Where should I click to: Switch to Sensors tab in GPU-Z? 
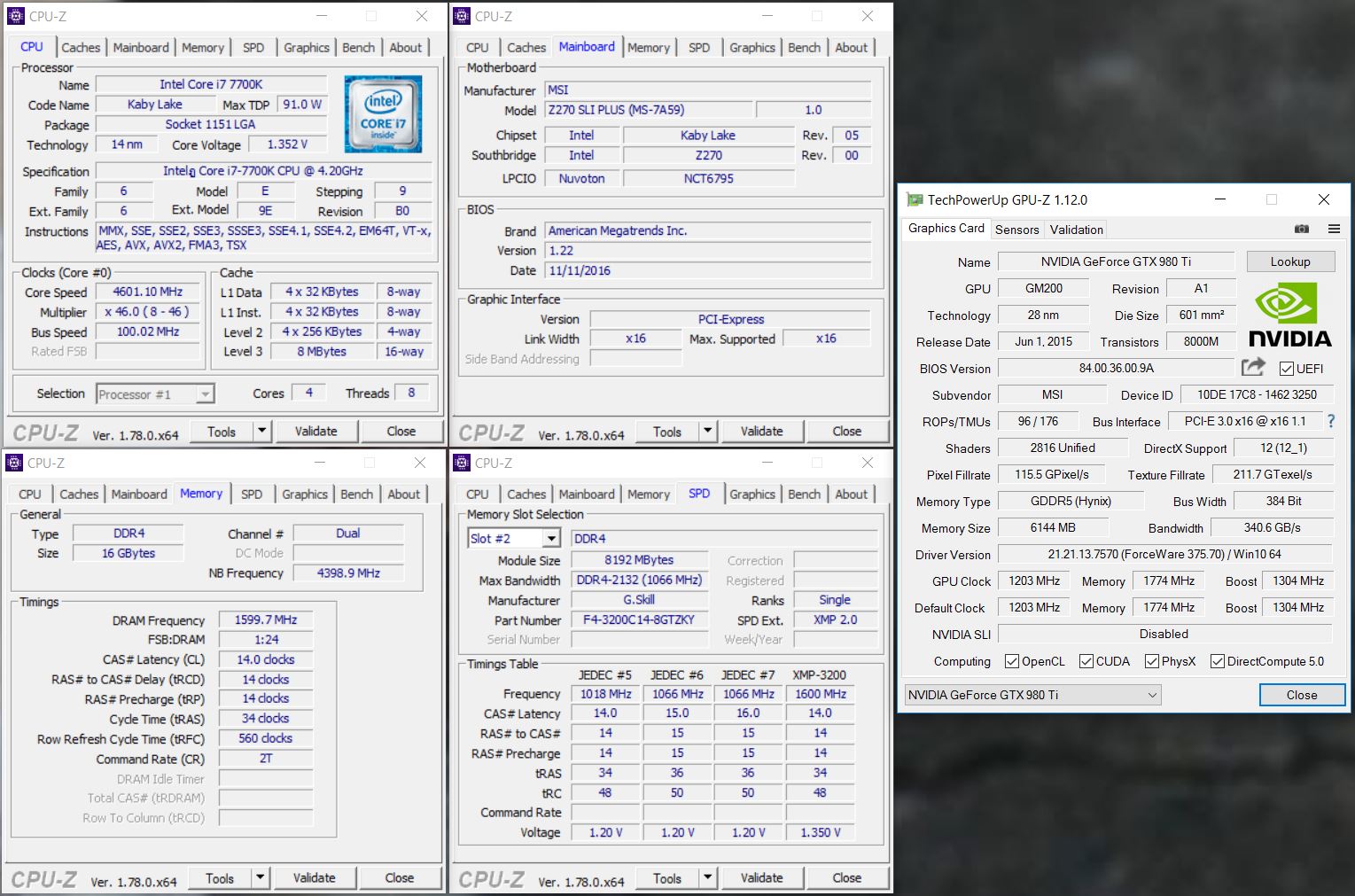[x=1016, y=230]
